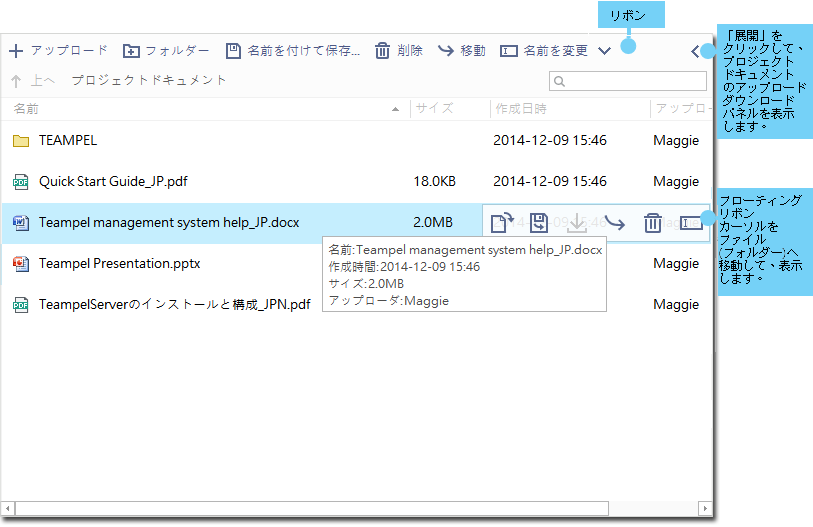The width and height of the screenshot is (813, 527).
Task: Click the horizontal scrollbar left arrow
Action: tap(8, 508)
